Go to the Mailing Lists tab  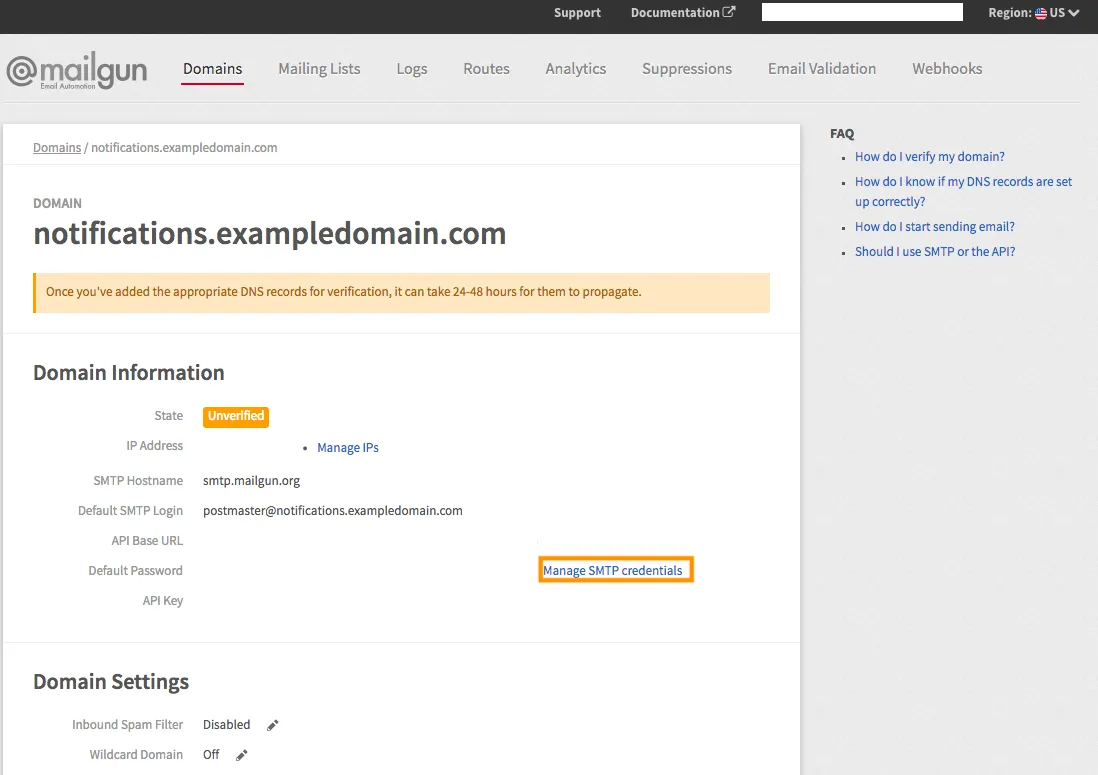coord(319,69)
